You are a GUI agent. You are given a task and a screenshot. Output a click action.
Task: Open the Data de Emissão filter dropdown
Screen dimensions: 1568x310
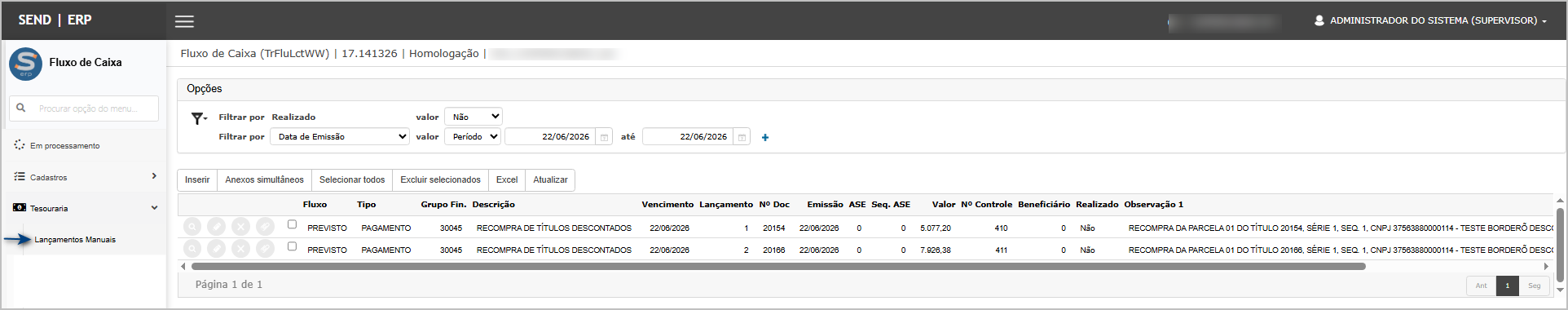pyautogui.click(x=340, y=136)
